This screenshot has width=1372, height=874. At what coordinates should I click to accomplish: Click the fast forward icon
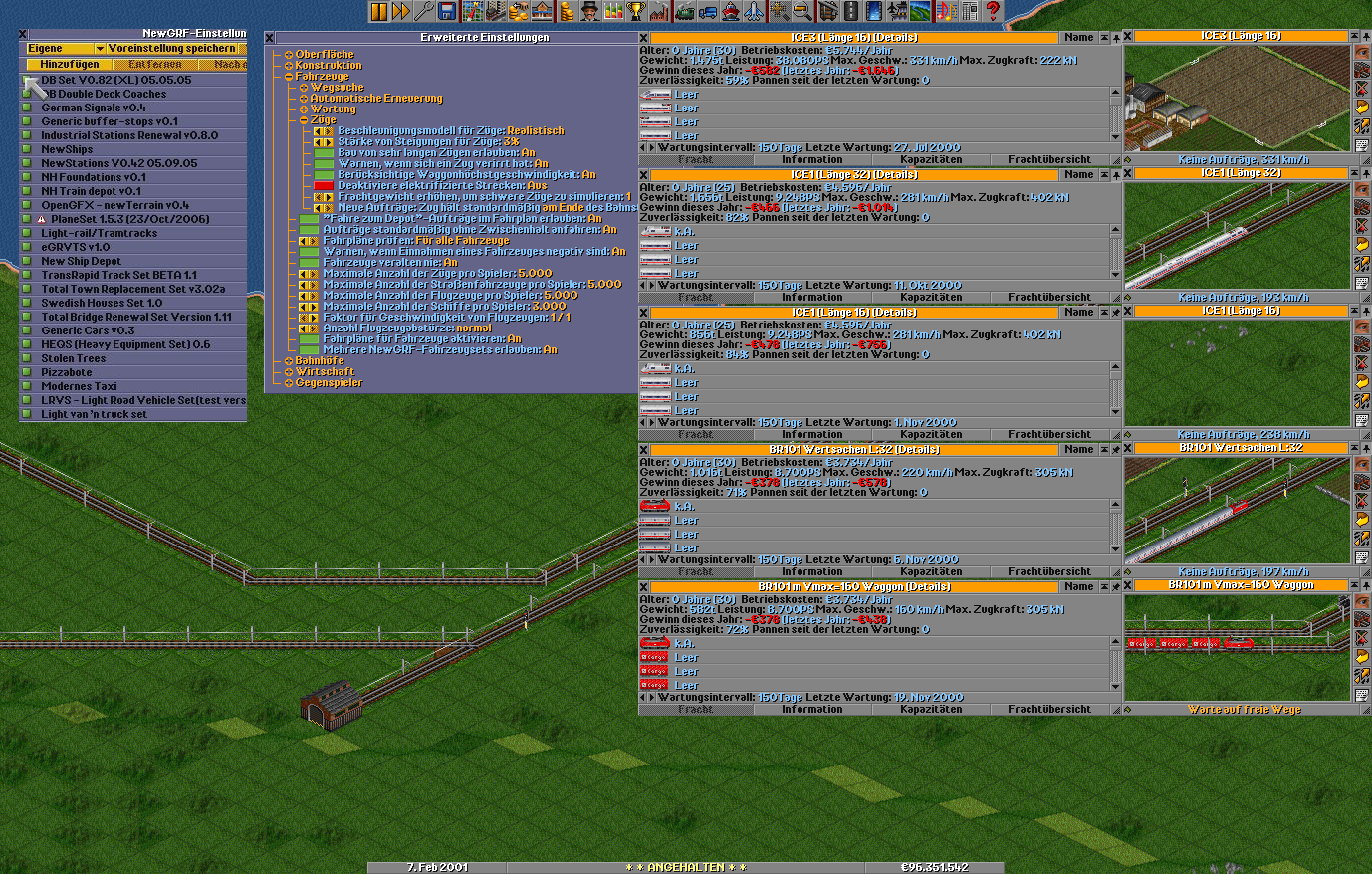tap(401, 11)
